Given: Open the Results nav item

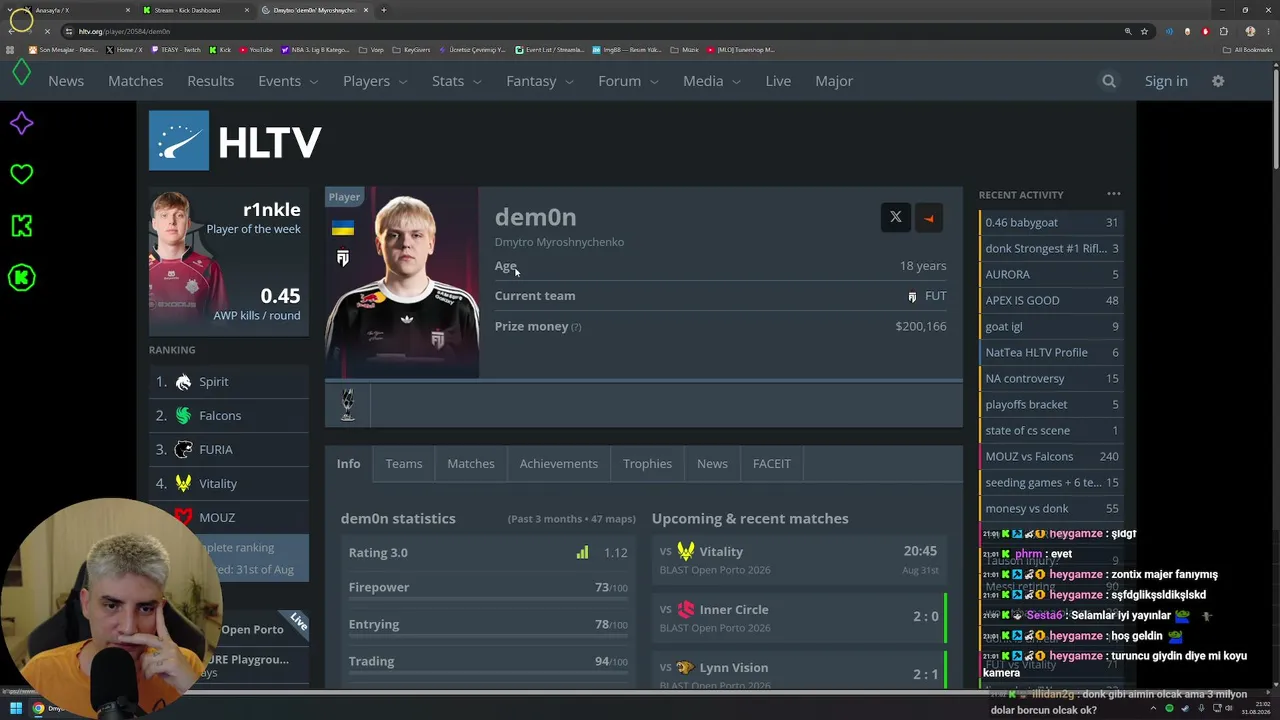Looking at the screenshot, I should pyautogui.click(x=210, y=81).
